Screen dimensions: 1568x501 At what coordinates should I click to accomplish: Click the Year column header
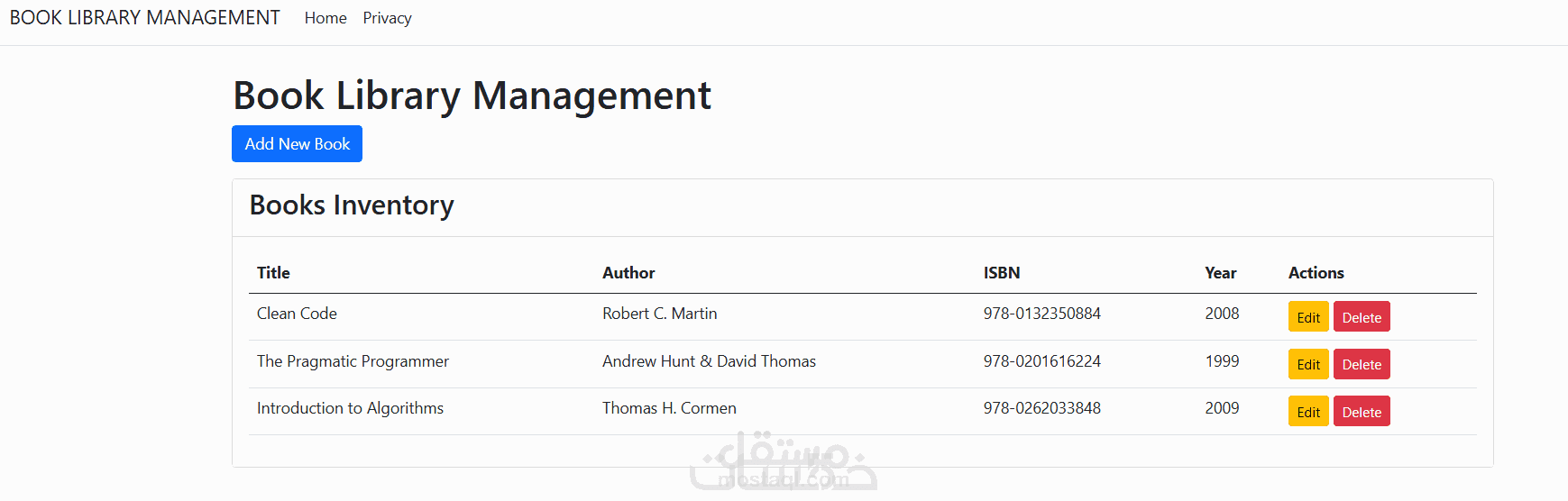pyautogui.click(x=1220, y=273)
